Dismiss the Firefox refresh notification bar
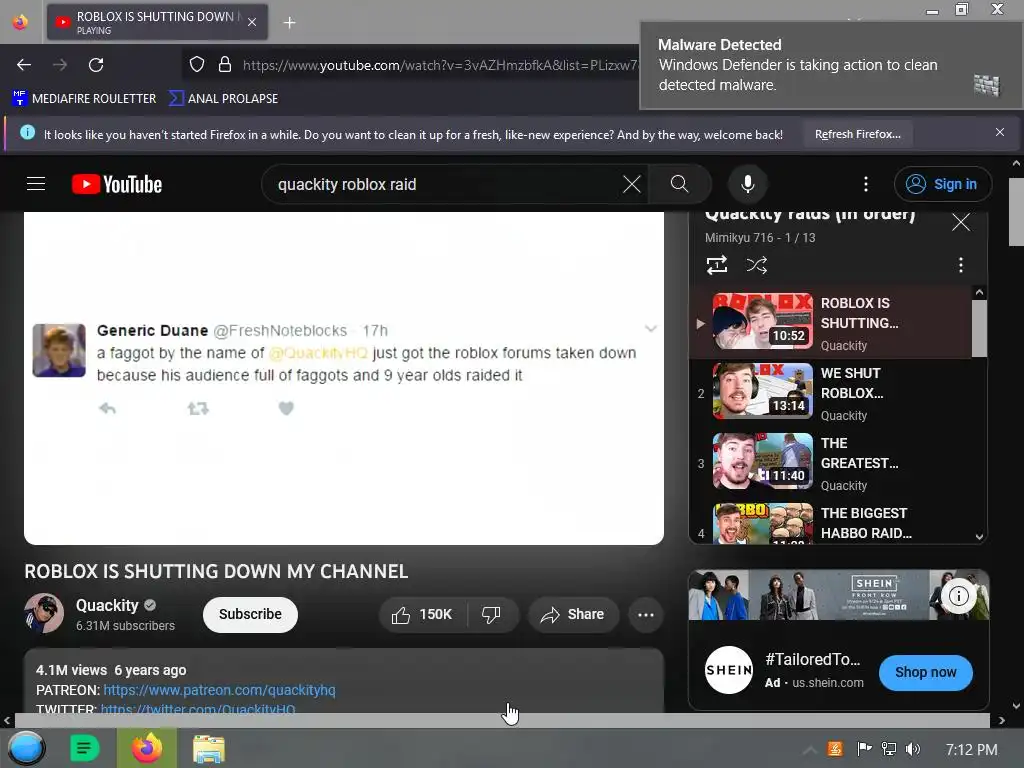 [1000, 133]
